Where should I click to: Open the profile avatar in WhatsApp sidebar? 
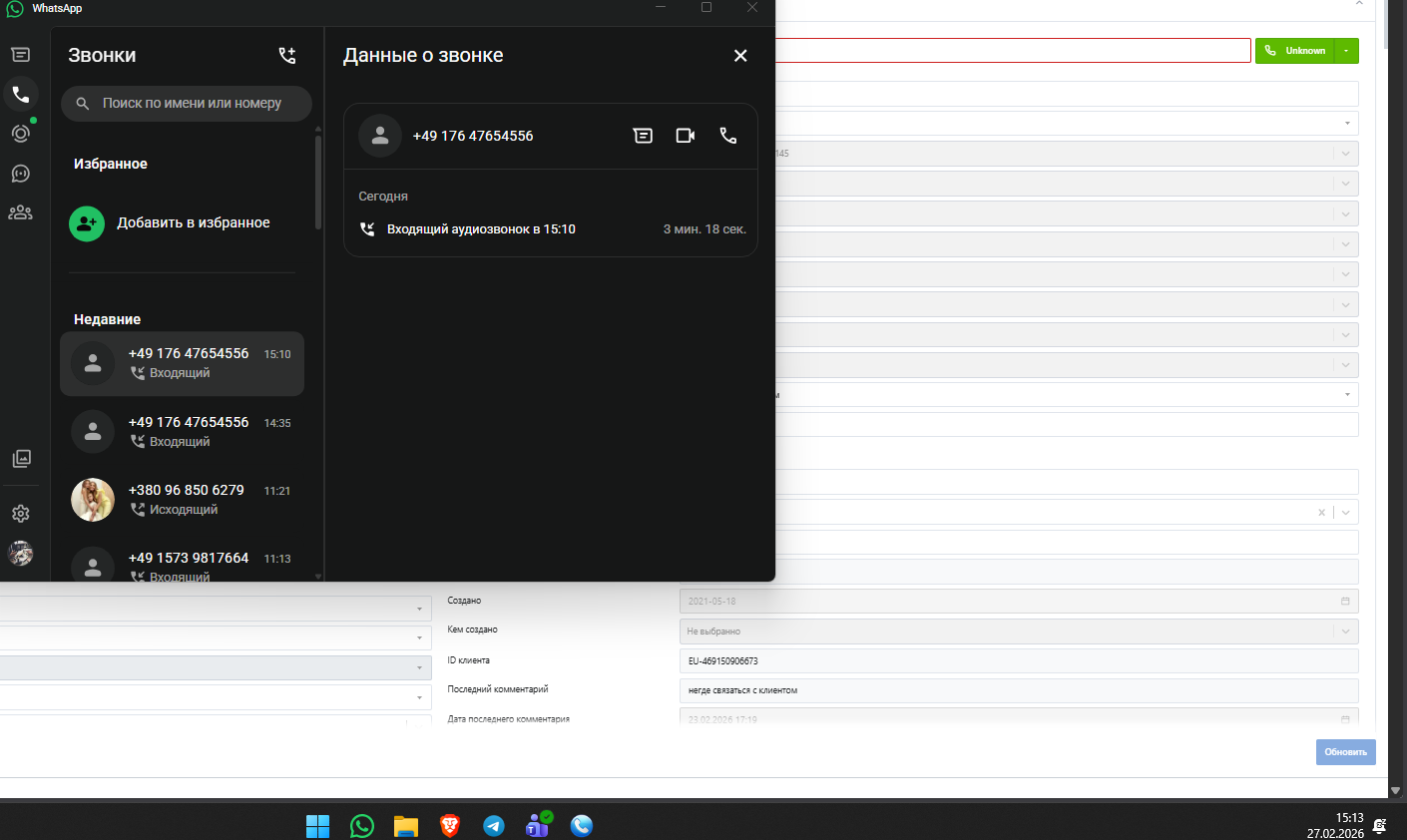pyautogui.click(x=20, y=553)
